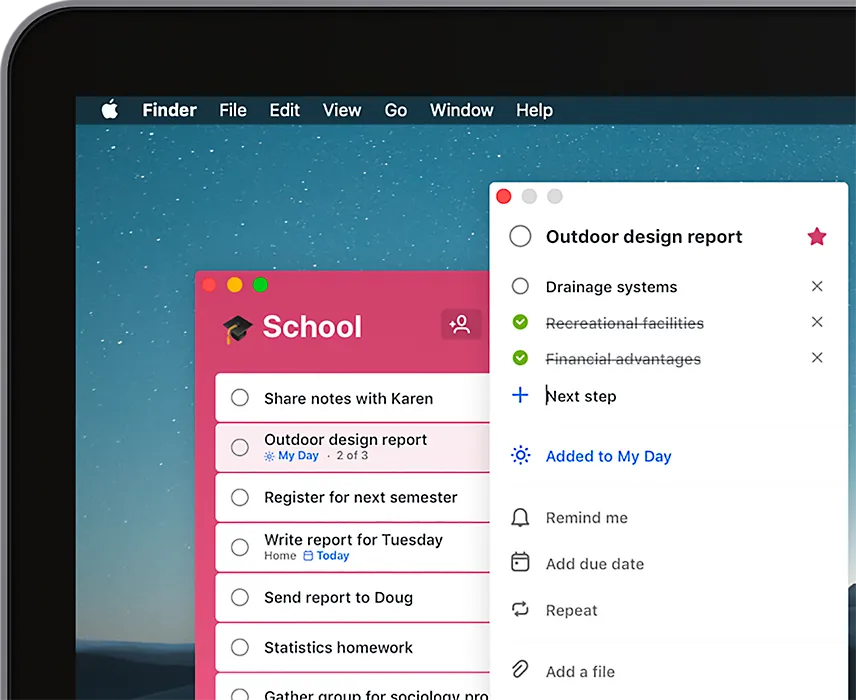This screenshot has height=700, width=856.
Task: Click the bell icon for Remind me
Action: (x=520, y=518)
